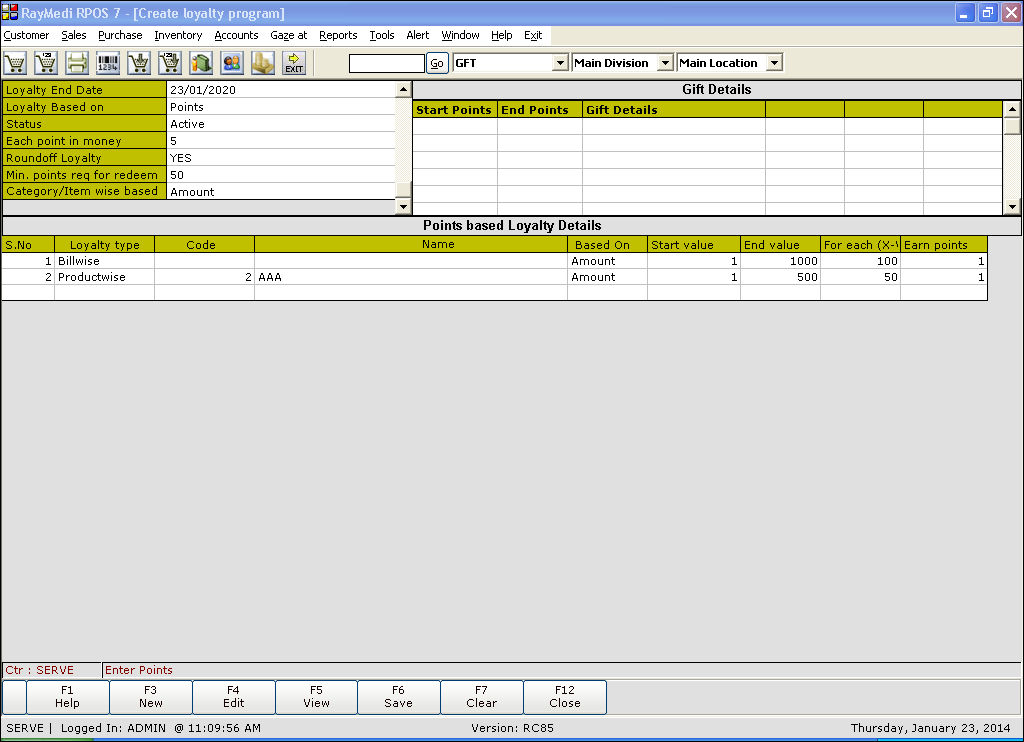1024x742 pixels.
Task: Click the Go button
Action: 437,63
